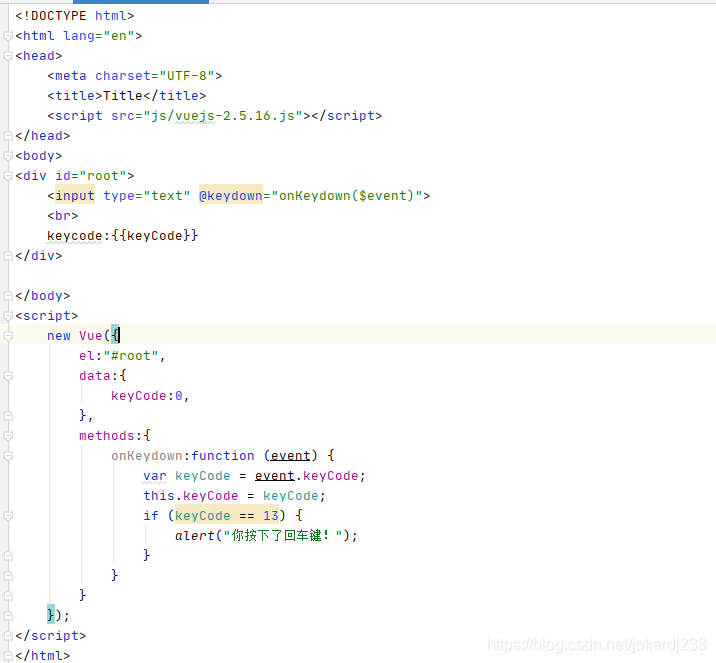
Task: Click the onKeydown method name
Action: pos(147,456)
